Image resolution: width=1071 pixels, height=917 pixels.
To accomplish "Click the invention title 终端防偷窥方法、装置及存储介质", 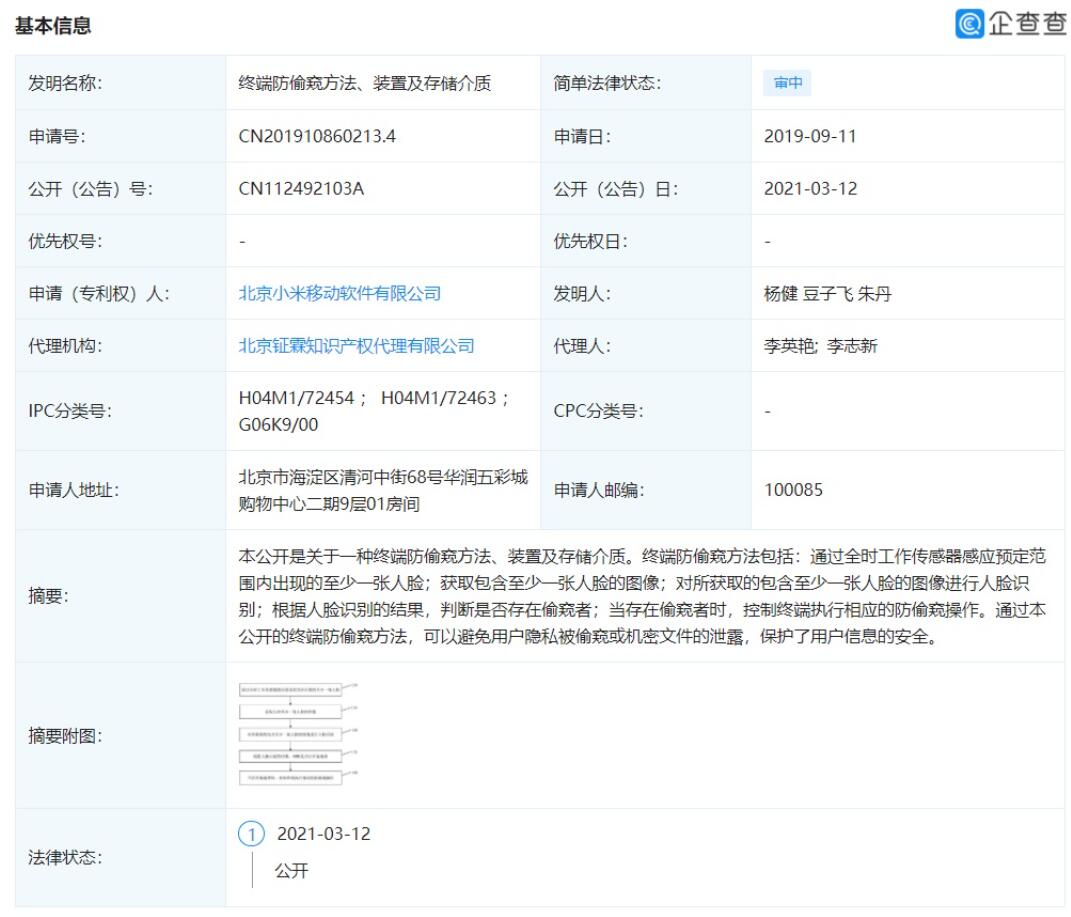I will [x=364, y=84].
